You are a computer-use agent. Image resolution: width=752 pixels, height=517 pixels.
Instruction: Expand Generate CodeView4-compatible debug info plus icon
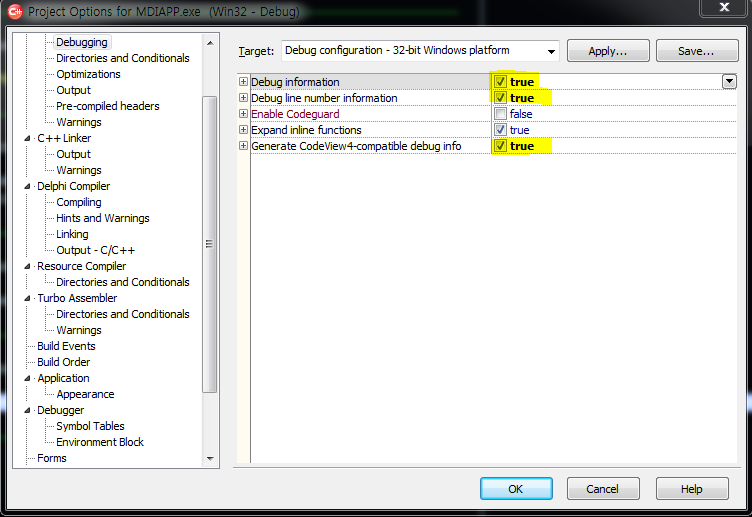243,146
